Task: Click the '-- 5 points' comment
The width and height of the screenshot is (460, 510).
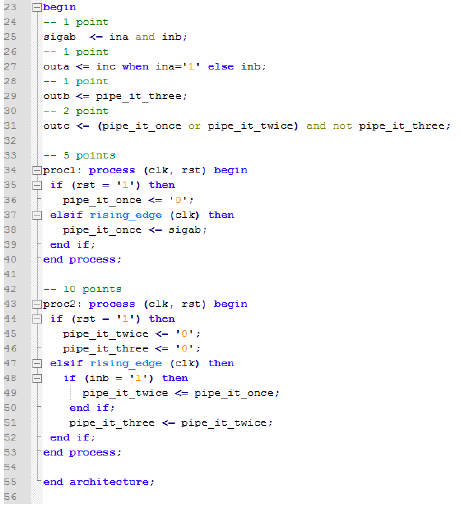Action: 79,156
